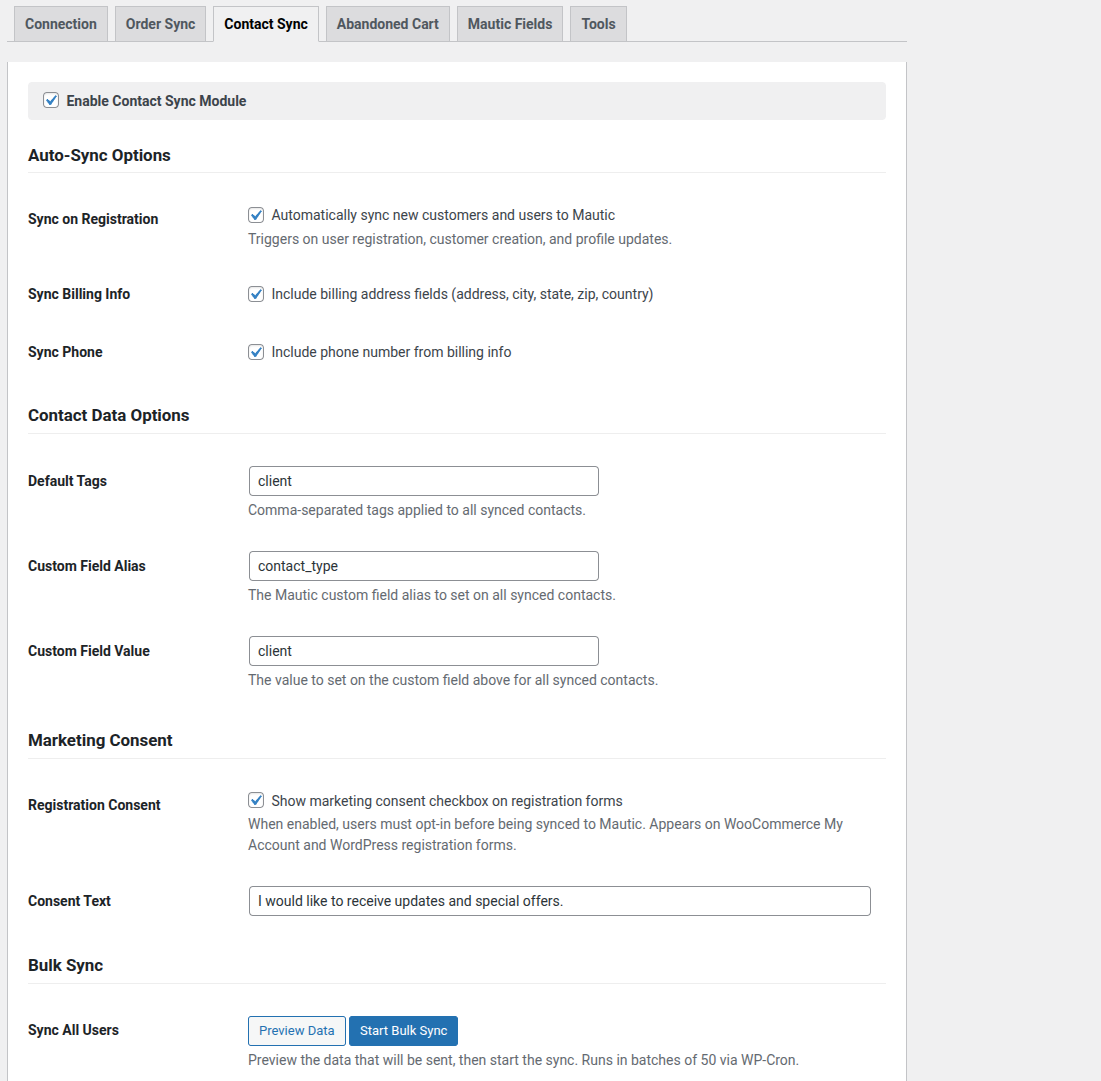
Task: Open the Connection tab
Action: point(61,24)
